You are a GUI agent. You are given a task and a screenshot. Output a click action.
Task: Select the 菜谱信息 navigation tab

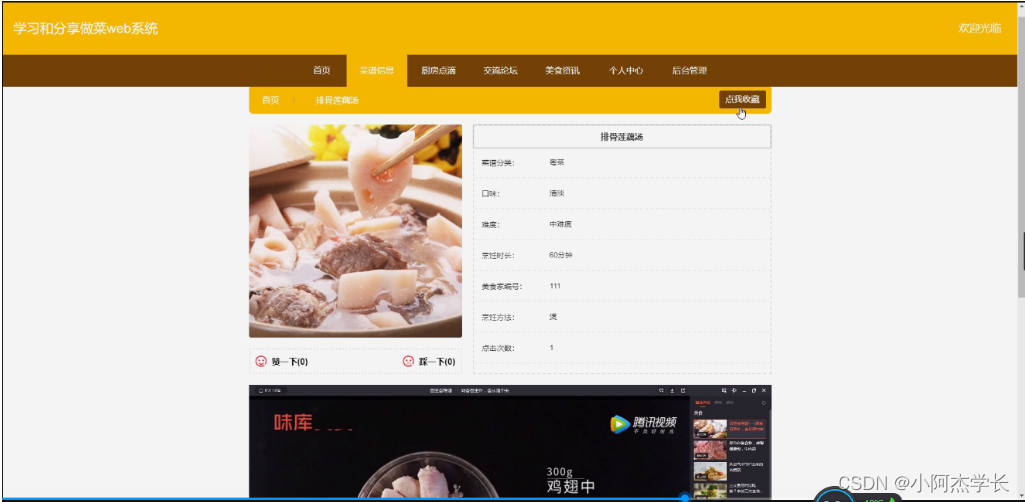377,71
